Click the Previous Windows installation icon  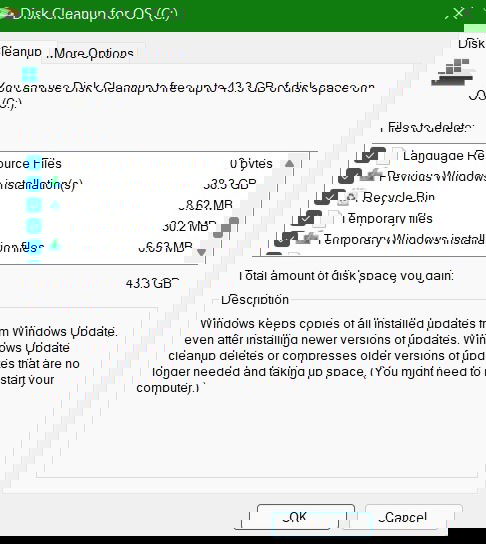(x=370, y=176)
